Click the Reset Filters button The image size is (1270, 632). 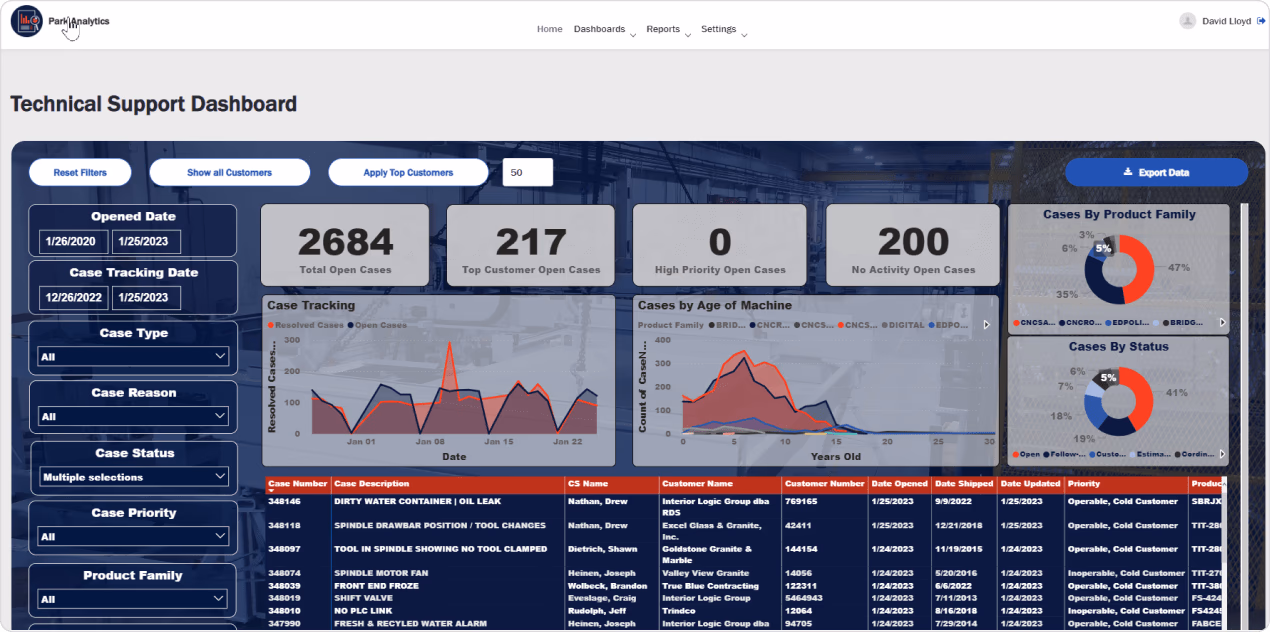[x=80, y=171]
